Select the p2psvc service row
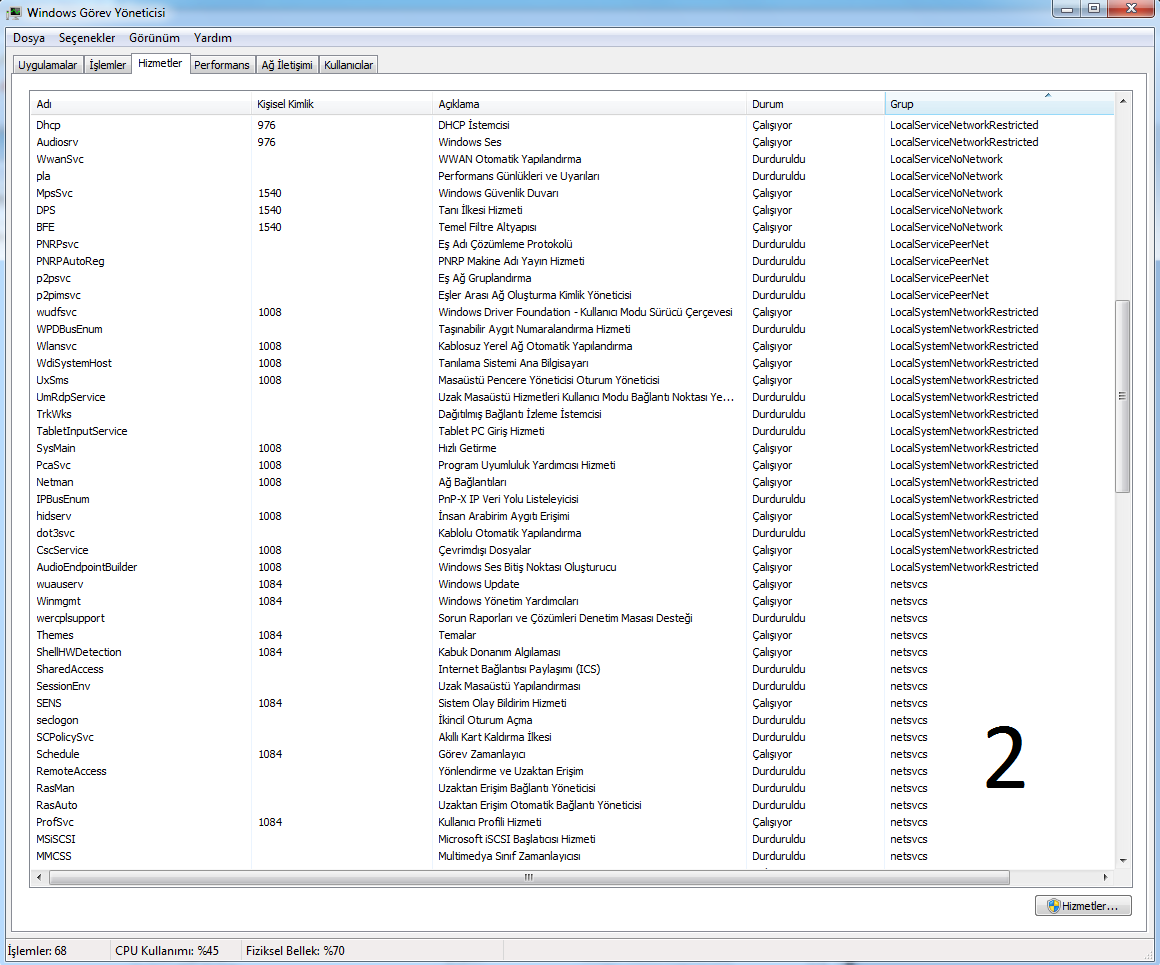1160x965 pixels. 572,278
